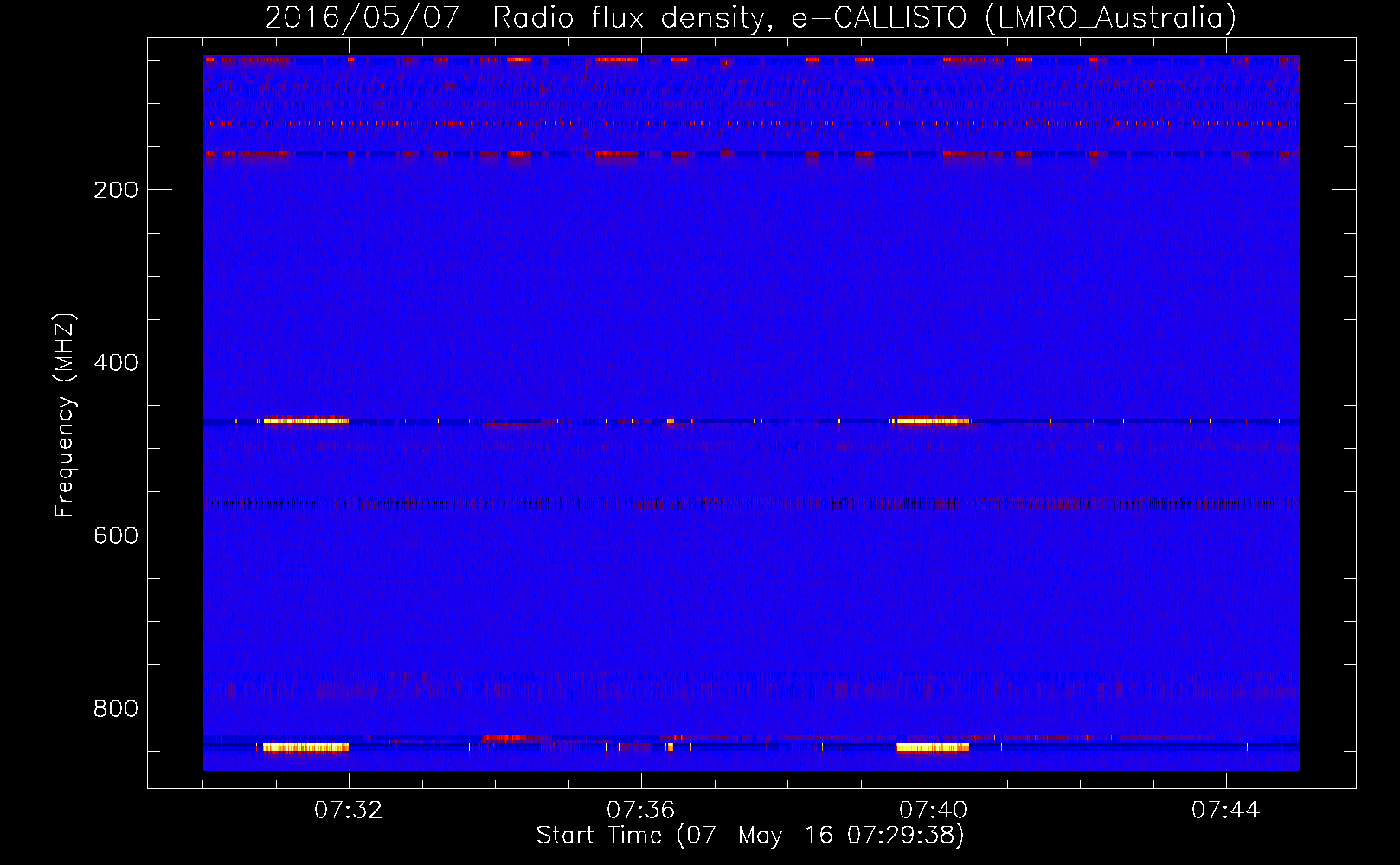The width and height of the screenshot is (1400, 865).
Task: Click the Frequency (MHZ) axis label
Action: coord(65,414)
